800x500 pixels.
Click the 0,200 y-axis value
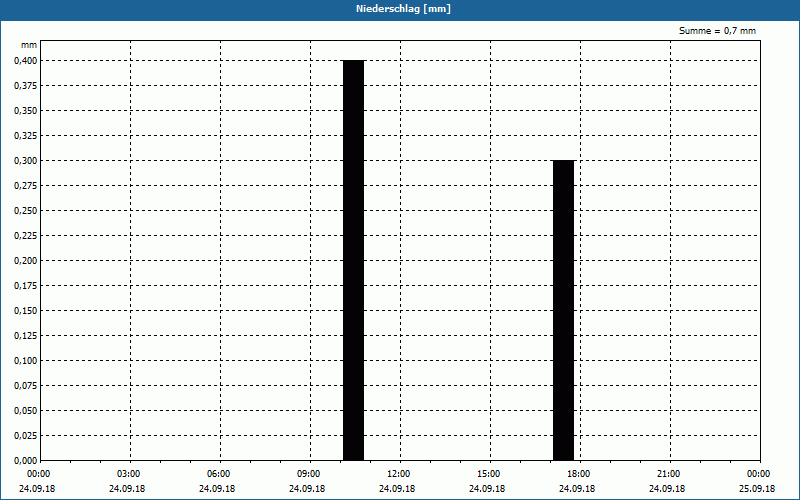(x=26, y=261)
